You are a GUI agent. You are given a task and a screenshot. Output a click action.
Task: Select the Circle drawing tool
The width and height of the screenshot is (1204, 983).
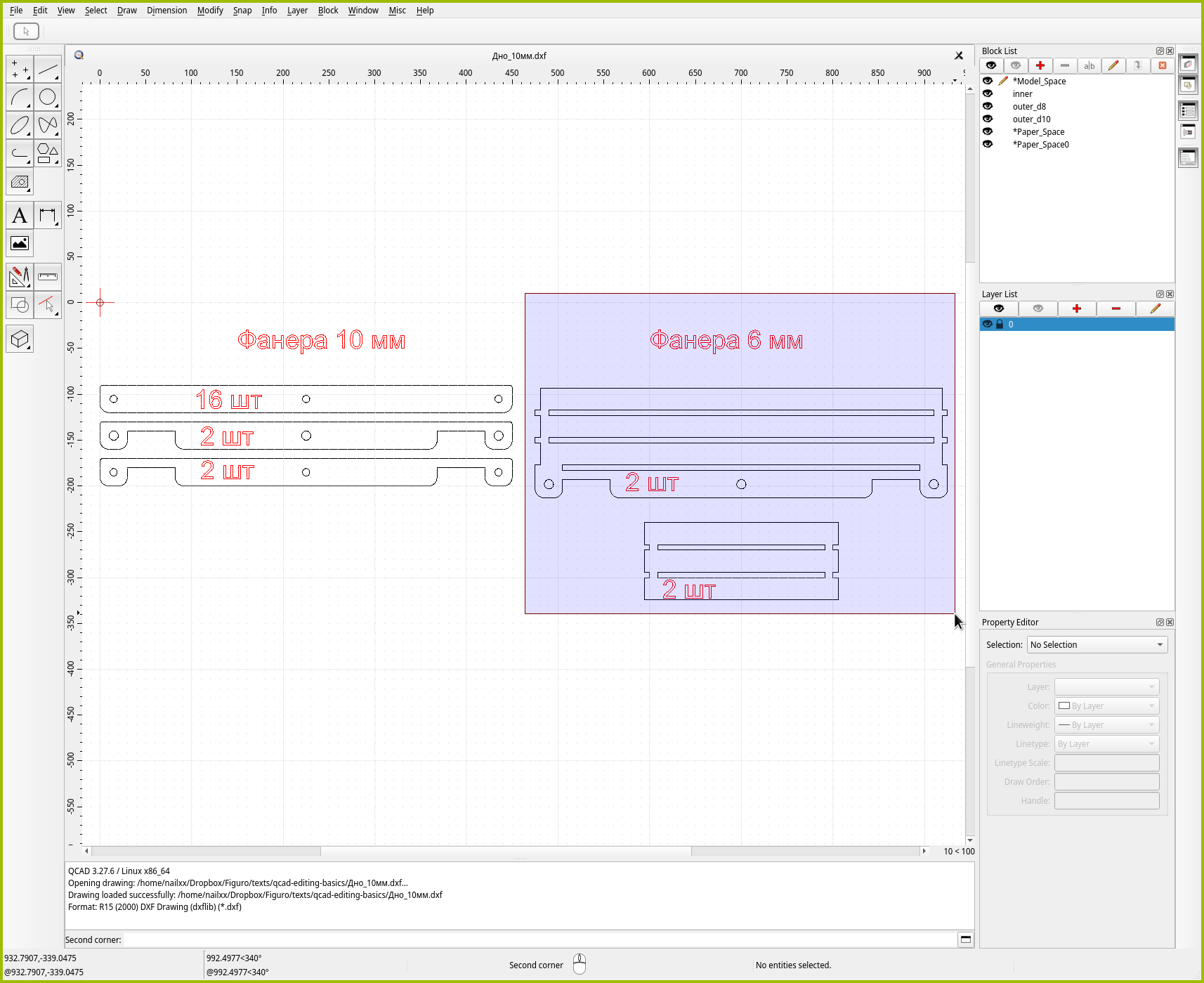(48, 97)
